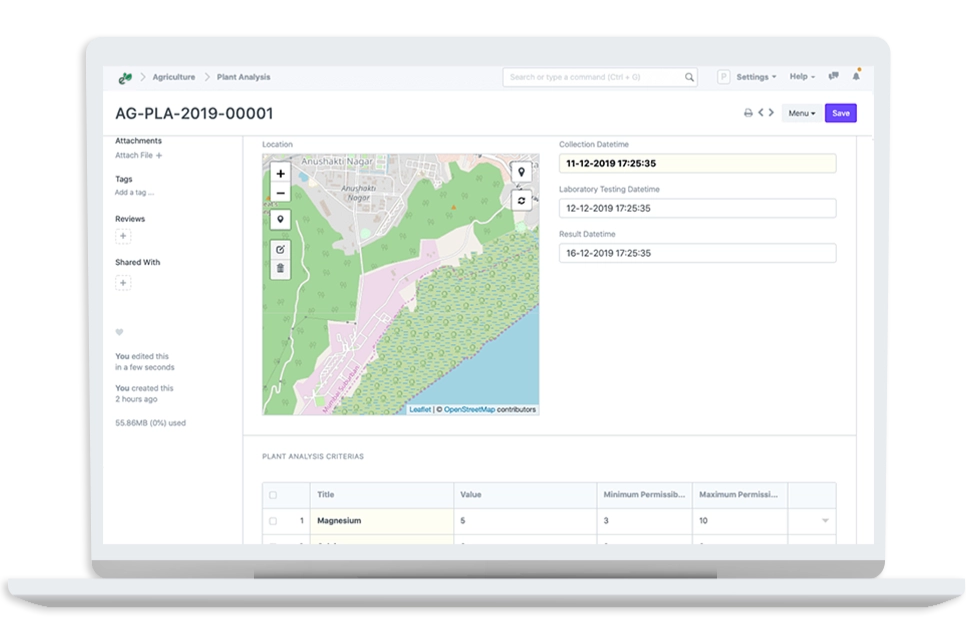966x619 pixels.
Task: Click maximum permissible value 10
Action: [x=740, y=521]
